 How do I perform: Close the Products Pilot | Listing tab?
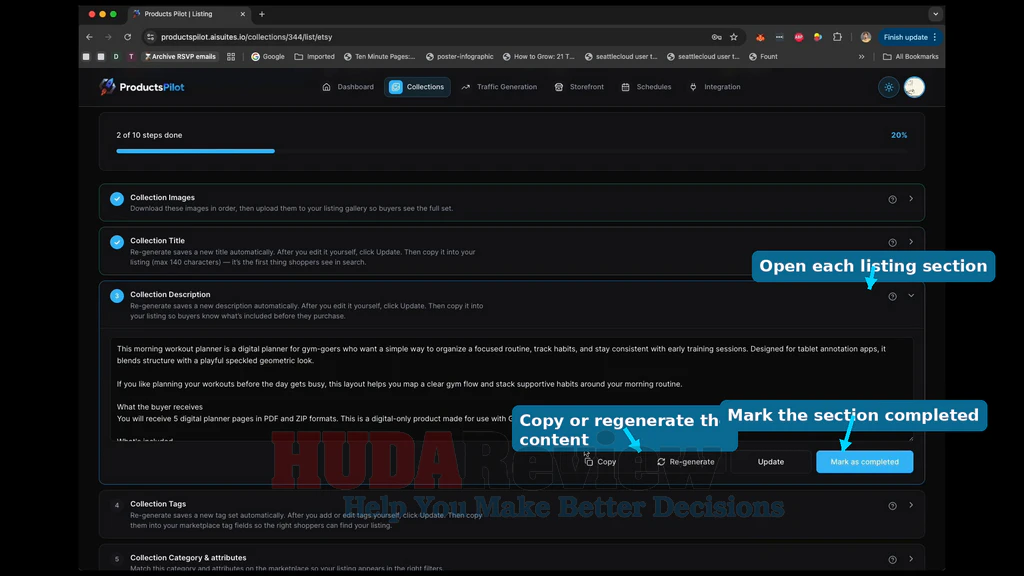[x=242, y=14]
